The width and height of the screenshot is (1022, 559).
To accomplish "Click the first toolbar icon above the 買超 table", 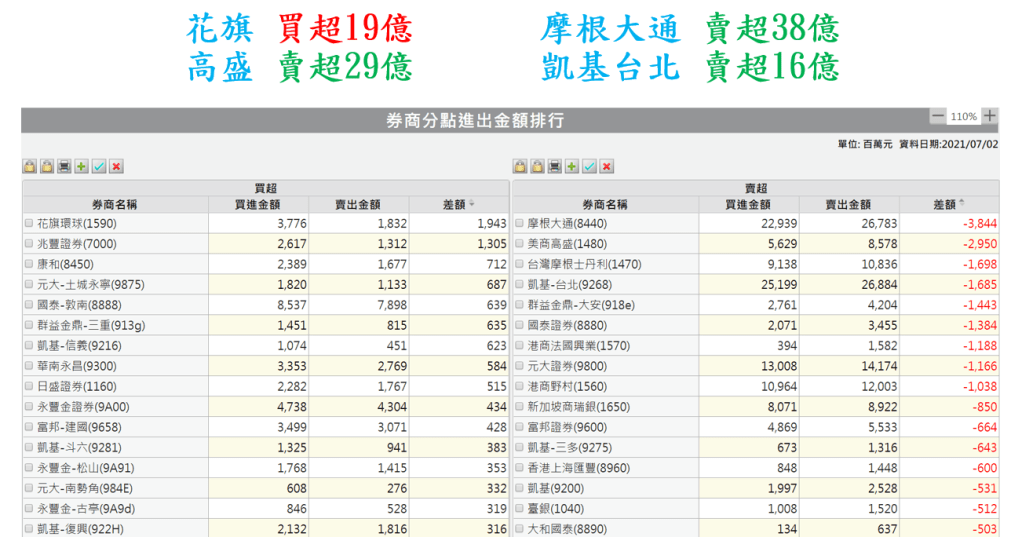I will point(30,166).
